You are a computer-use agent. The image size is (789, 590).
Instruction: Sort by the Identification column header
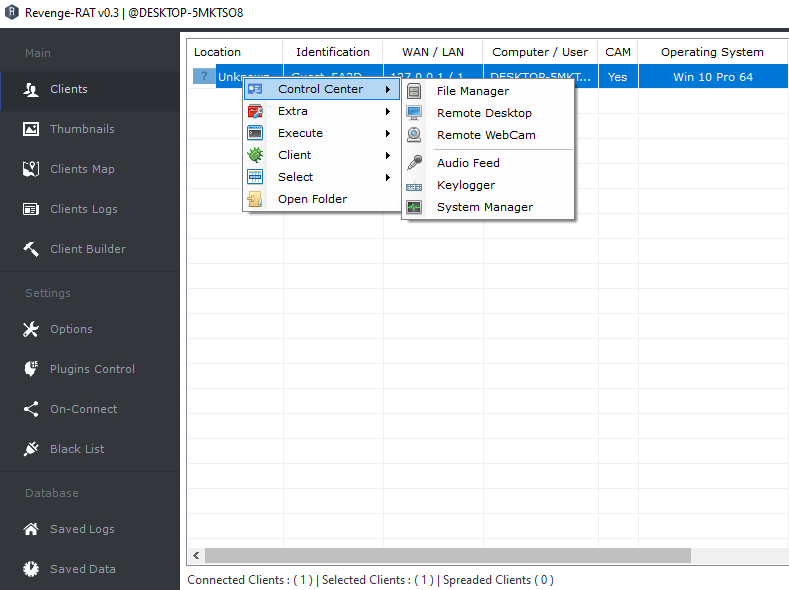[333, 52]
